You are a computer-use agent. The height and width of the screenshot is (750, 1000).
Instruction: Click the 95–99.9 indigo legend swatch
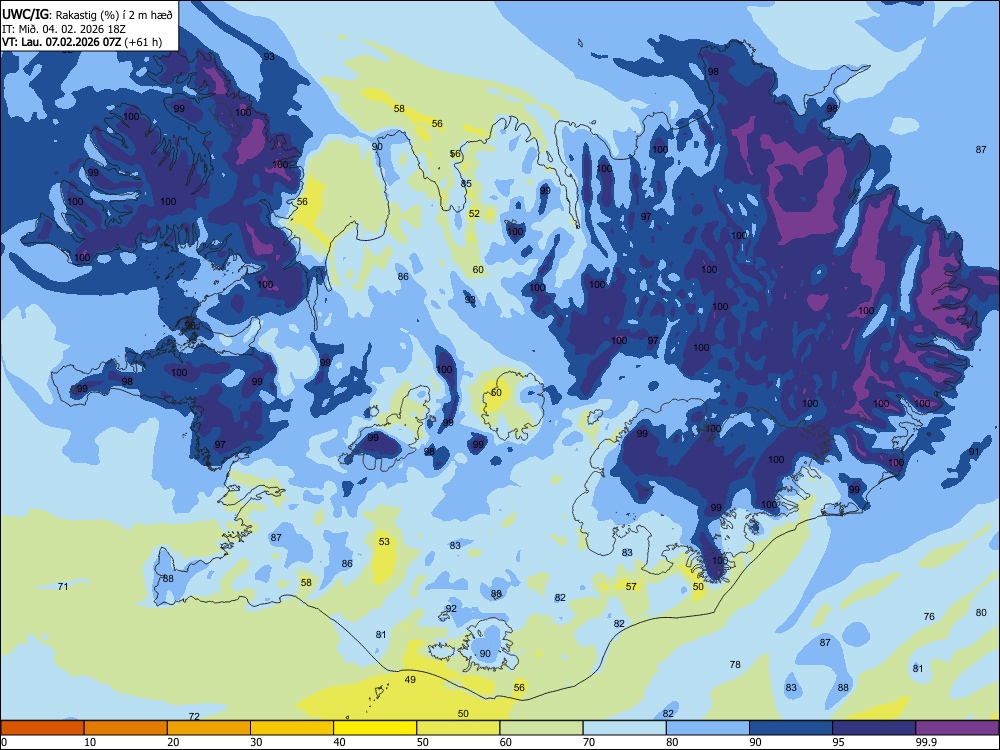coord(874,728)
